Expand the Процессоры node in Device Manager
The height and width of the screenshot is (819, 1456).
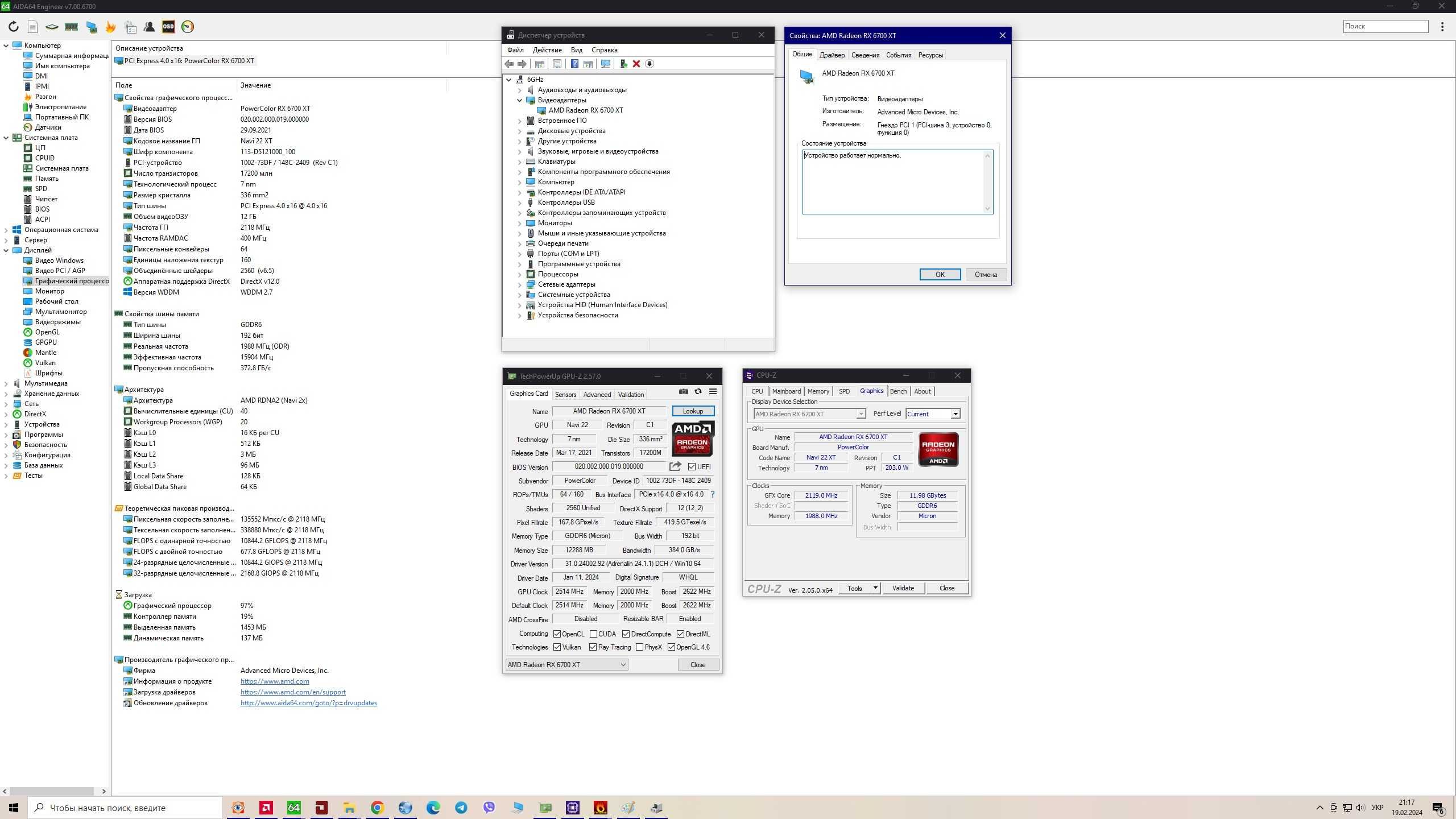pyautogui.click(x=519, y=274)
